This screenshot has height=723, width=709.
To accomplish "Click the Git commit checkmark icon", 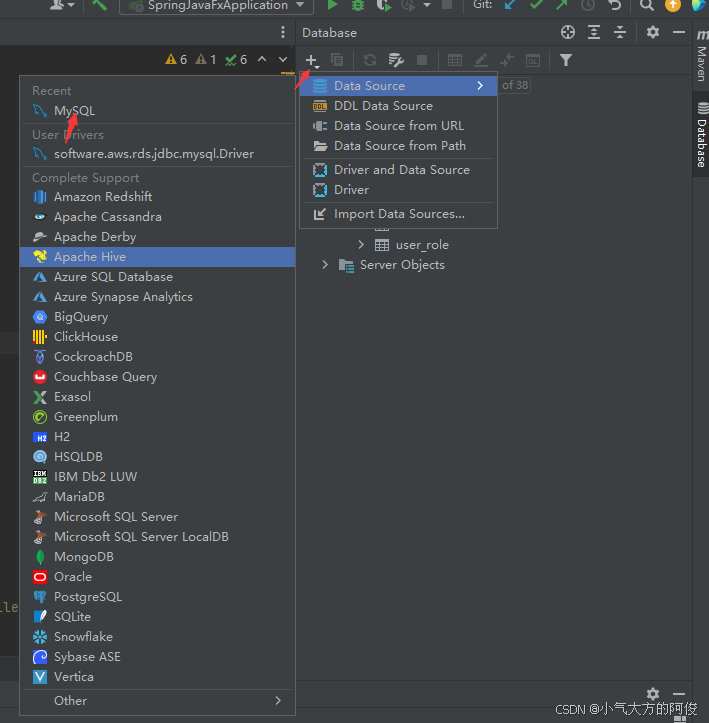I will [x=536, y=5].
